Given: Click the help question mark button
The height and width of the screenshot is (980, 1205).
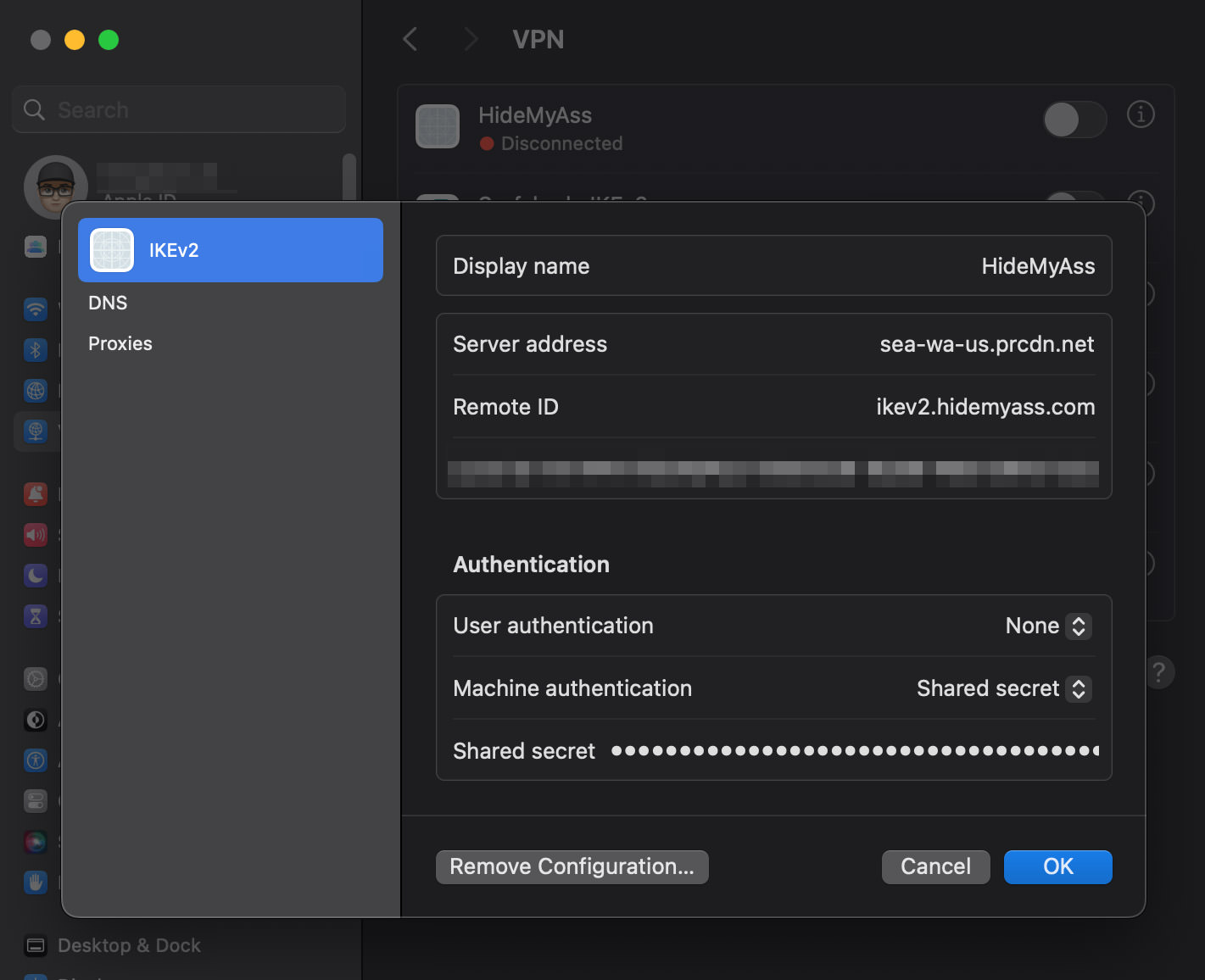Looking at the screenshot, I should pos(1159,672).
